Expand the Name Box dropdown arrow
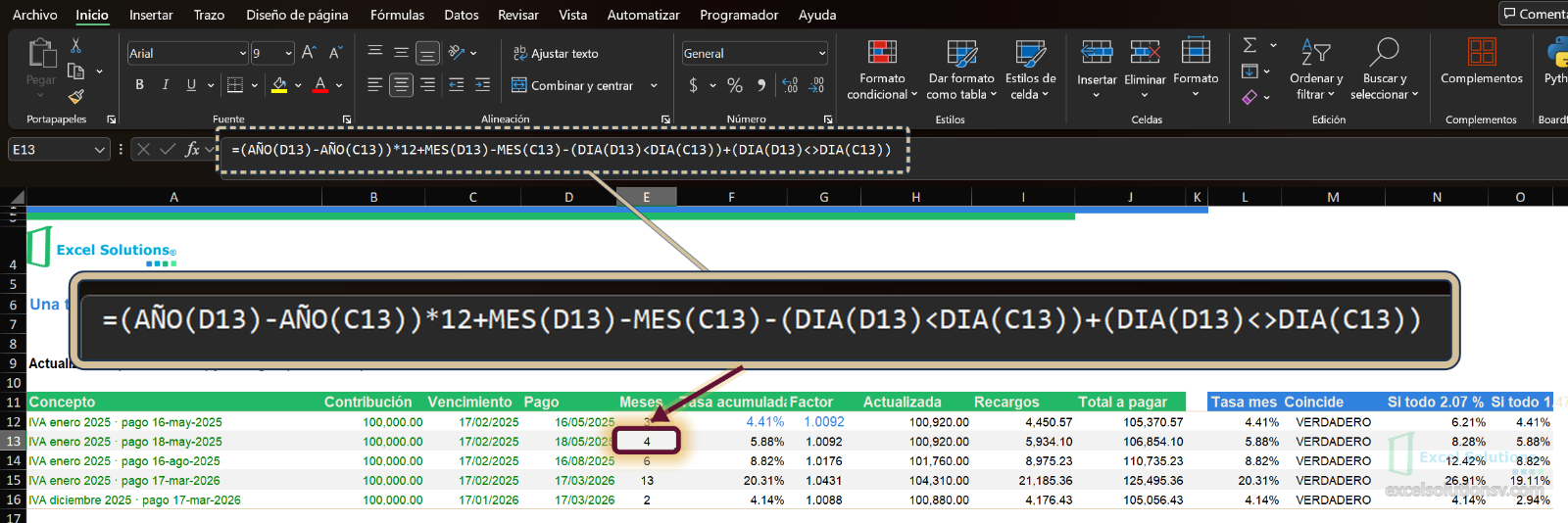1568x523 pixels. tap(99, 149)
